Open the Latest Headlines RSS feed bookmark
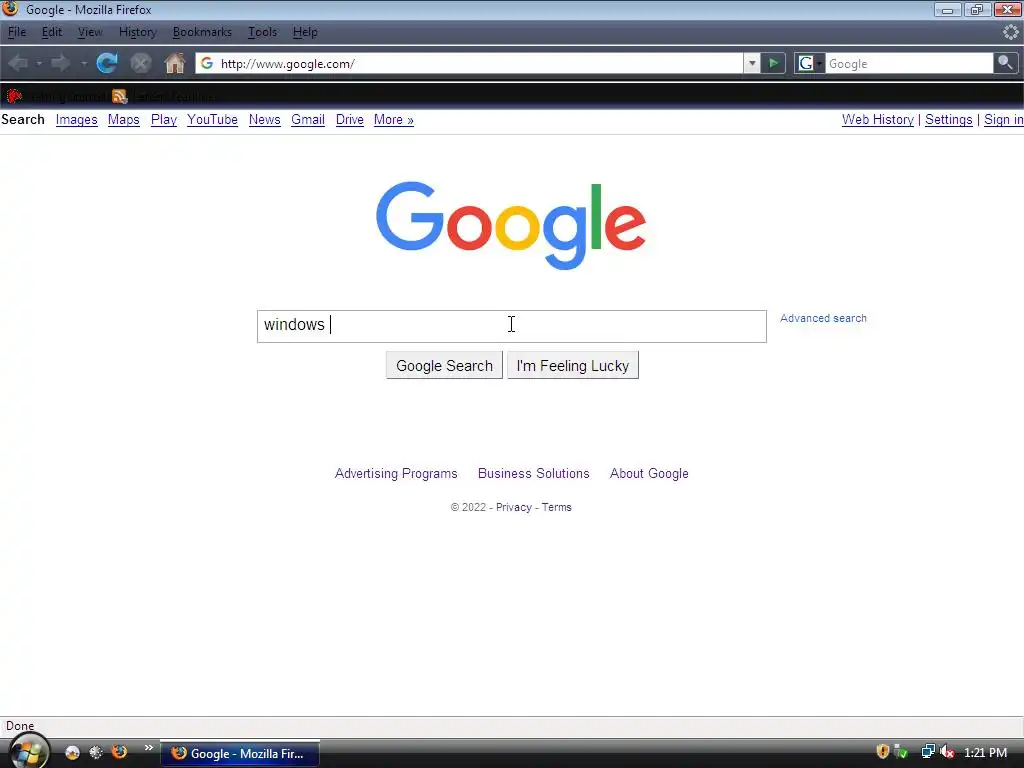 point(120,97)
